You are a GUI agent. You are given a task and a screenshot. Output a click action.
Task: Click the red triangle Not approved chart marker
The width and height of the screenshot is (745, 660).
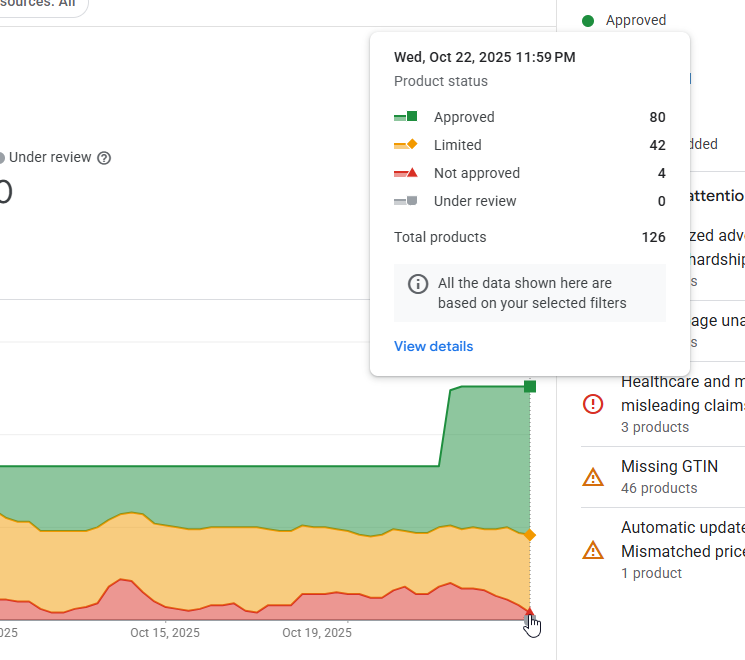[x=530, y=612]
